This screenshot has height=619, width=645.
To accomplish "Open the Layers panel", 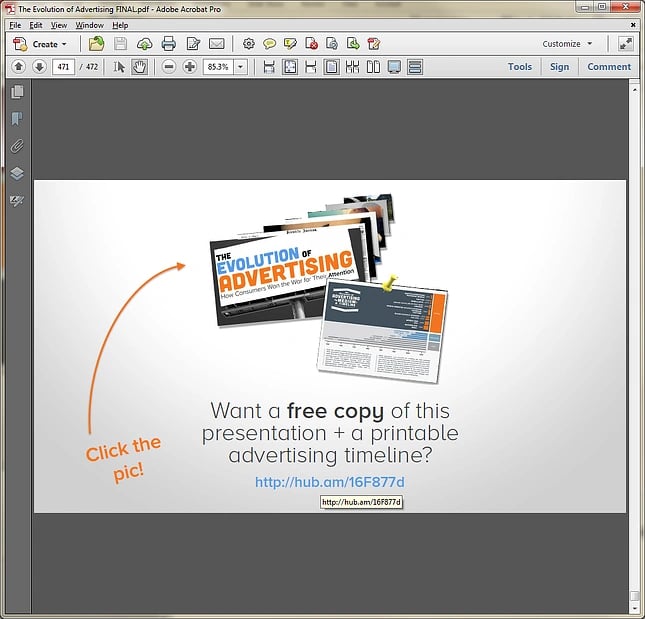I will pyautogui.click(x=17, y=173).
